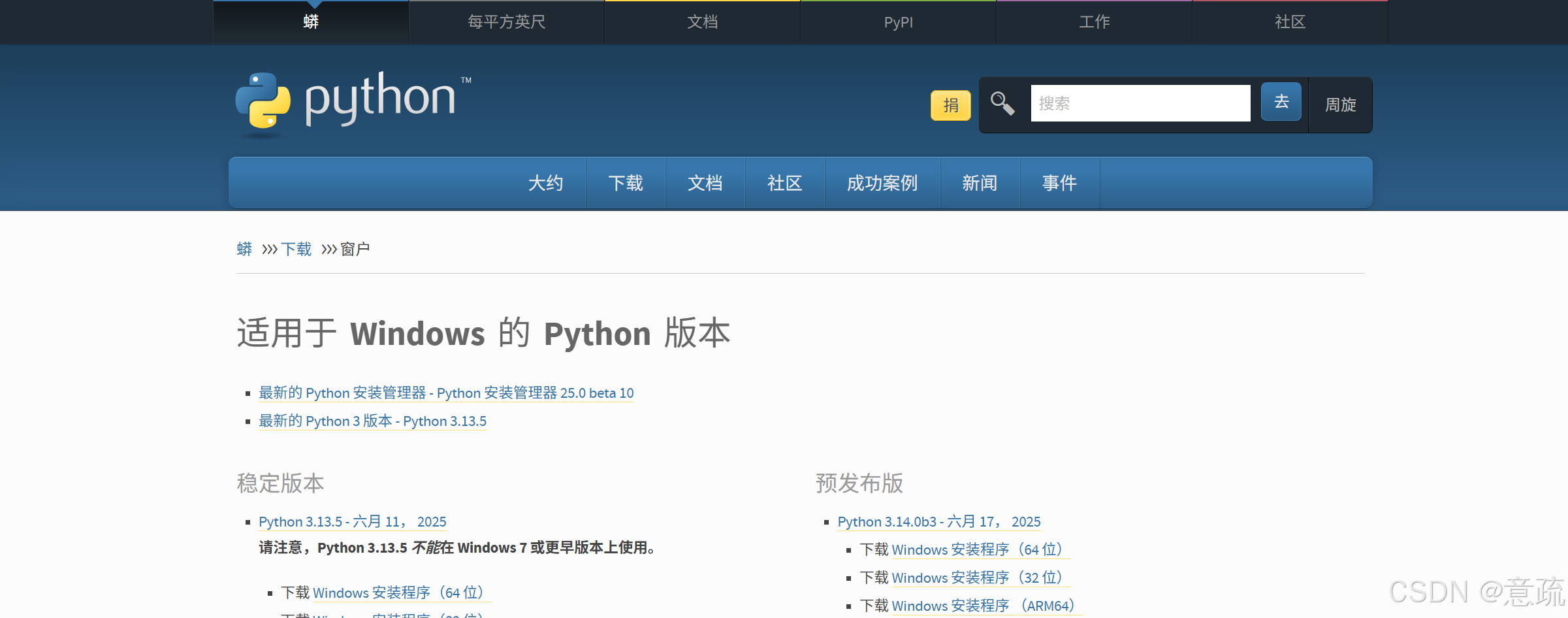Open the 事件 main navigation menu
The width and height of the screenshot is (1568, 618).
click(1059, 183)
